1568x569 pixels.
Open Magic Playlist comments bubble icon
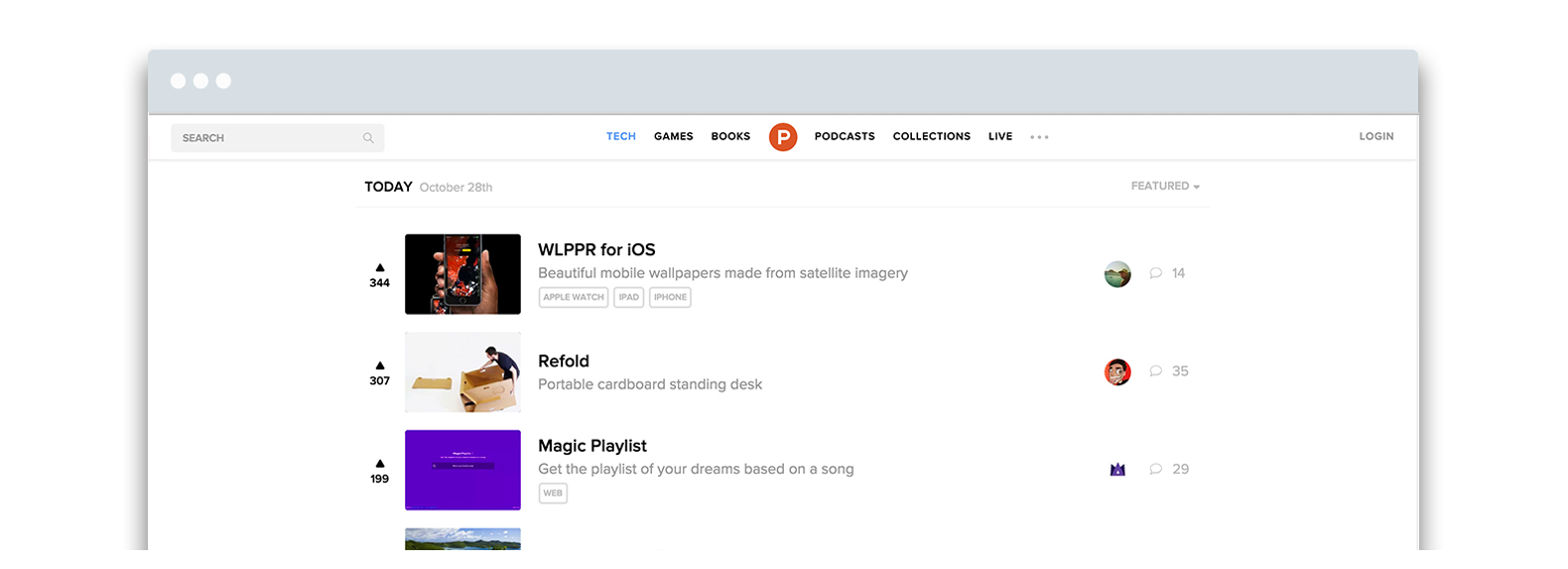[x=1155, y=469]
